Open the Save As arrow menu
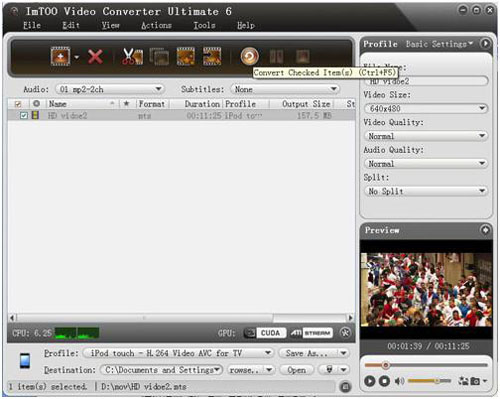This screenshot has height=399, width=500. (343, 353)
